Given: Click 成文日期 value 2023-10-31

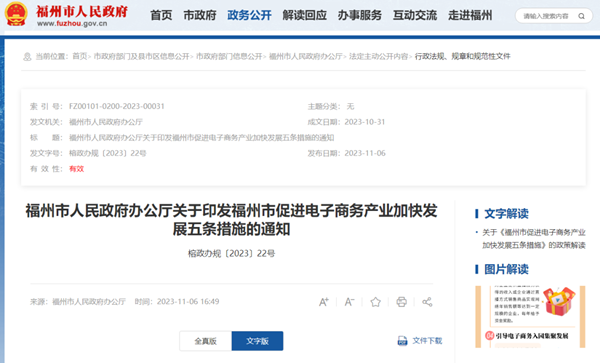Looking at the screenshot, I should pyautogui.click(x=365, y=122).
